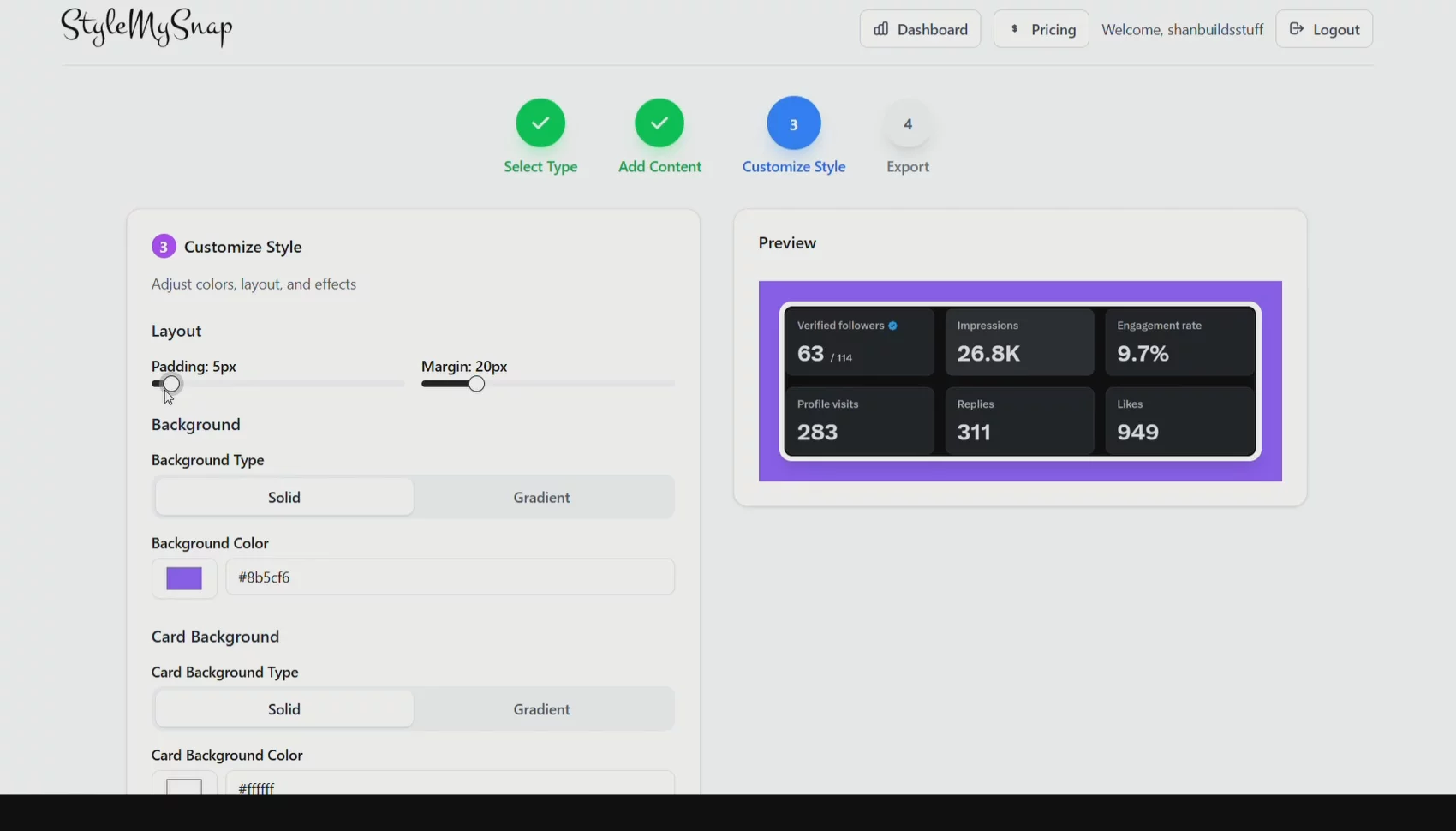Click the Customize Style step 3 circle
The width and height of the screenshot is (1456, 831).
point(793,123)
